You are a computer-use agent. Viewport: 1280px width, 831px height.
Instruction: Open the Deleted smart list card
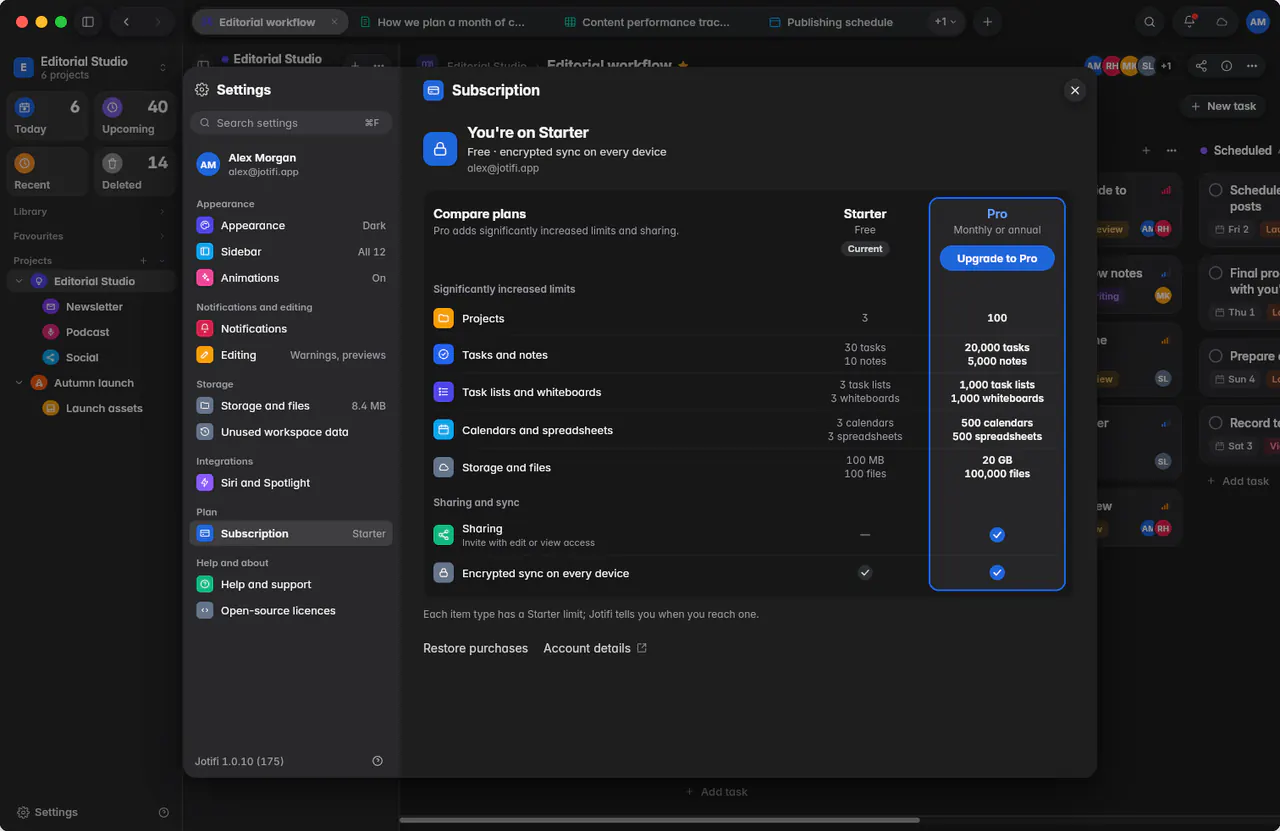pos(135,172)
